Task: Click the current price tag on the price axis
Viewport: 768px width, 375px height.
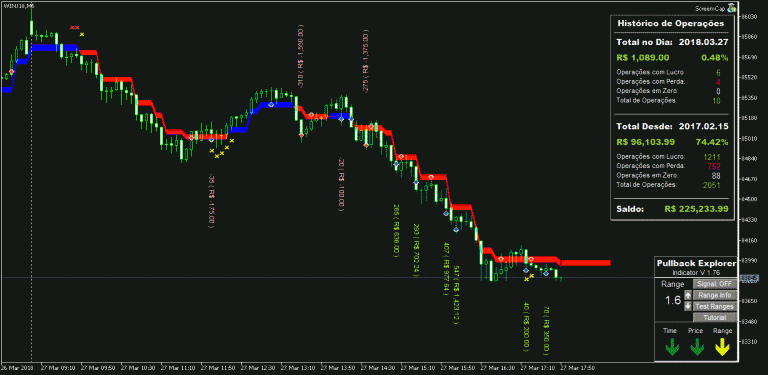Action: pyautogui.click(x=749, y=278)
